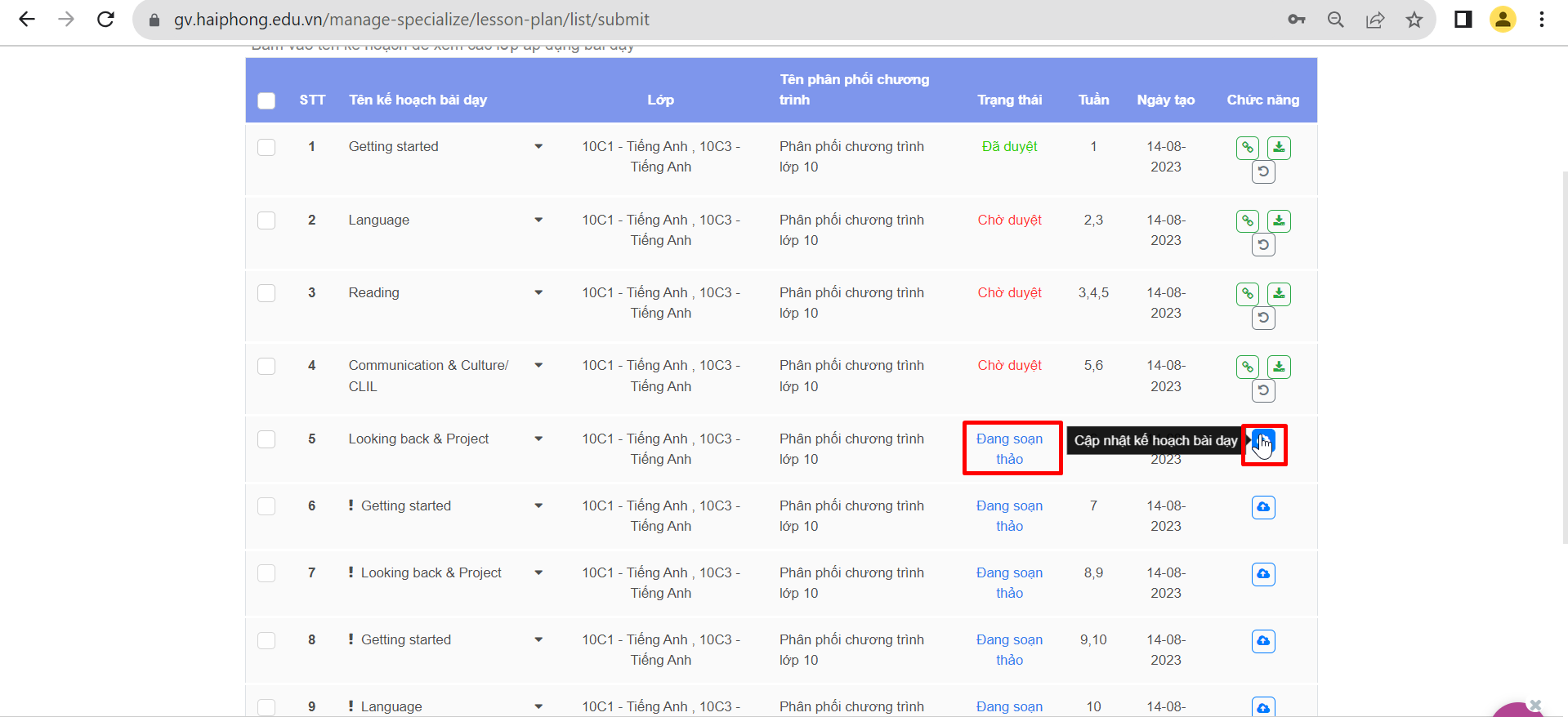Expand the class list arrow for Communication & Culture/CLIL
Image resolution: width=1568 pixels, height=717 pixels.
538,366
